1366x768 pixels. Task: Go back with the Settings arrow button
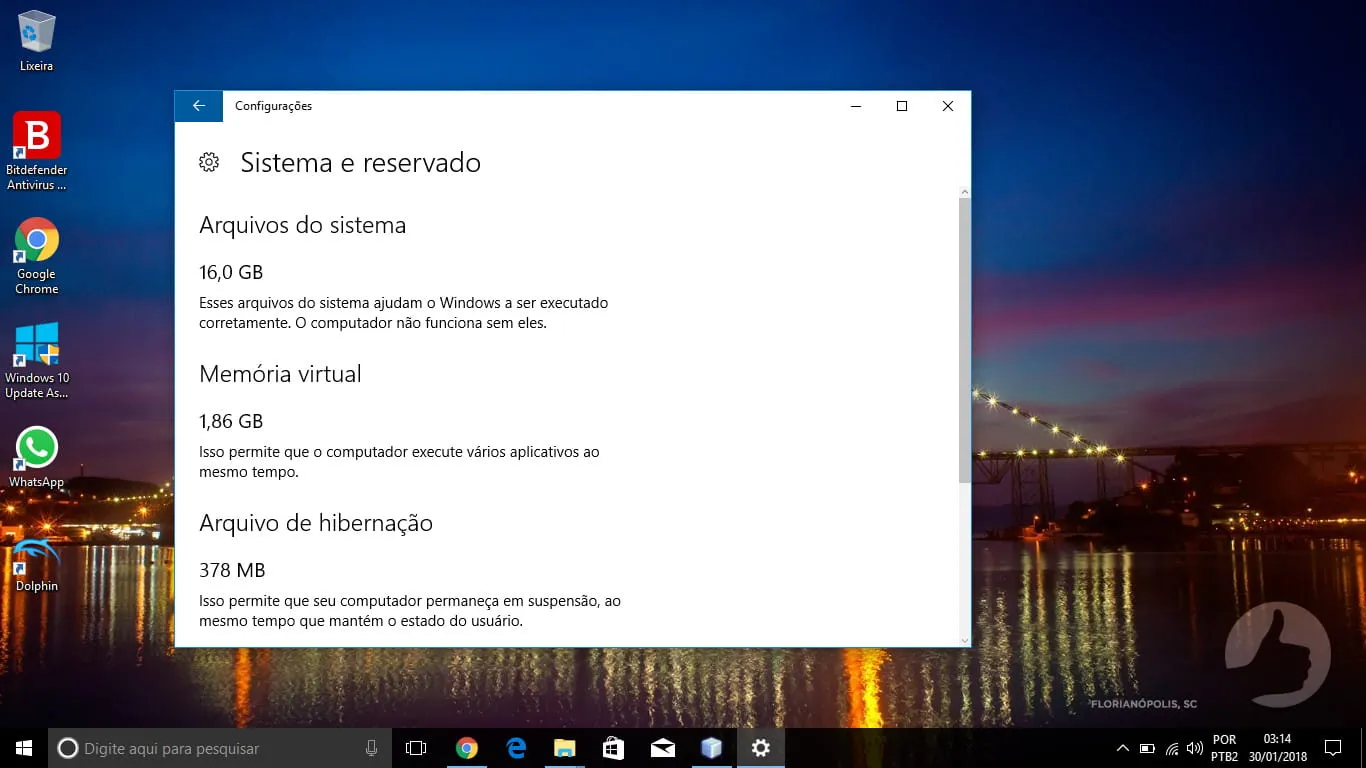[199, 106]
